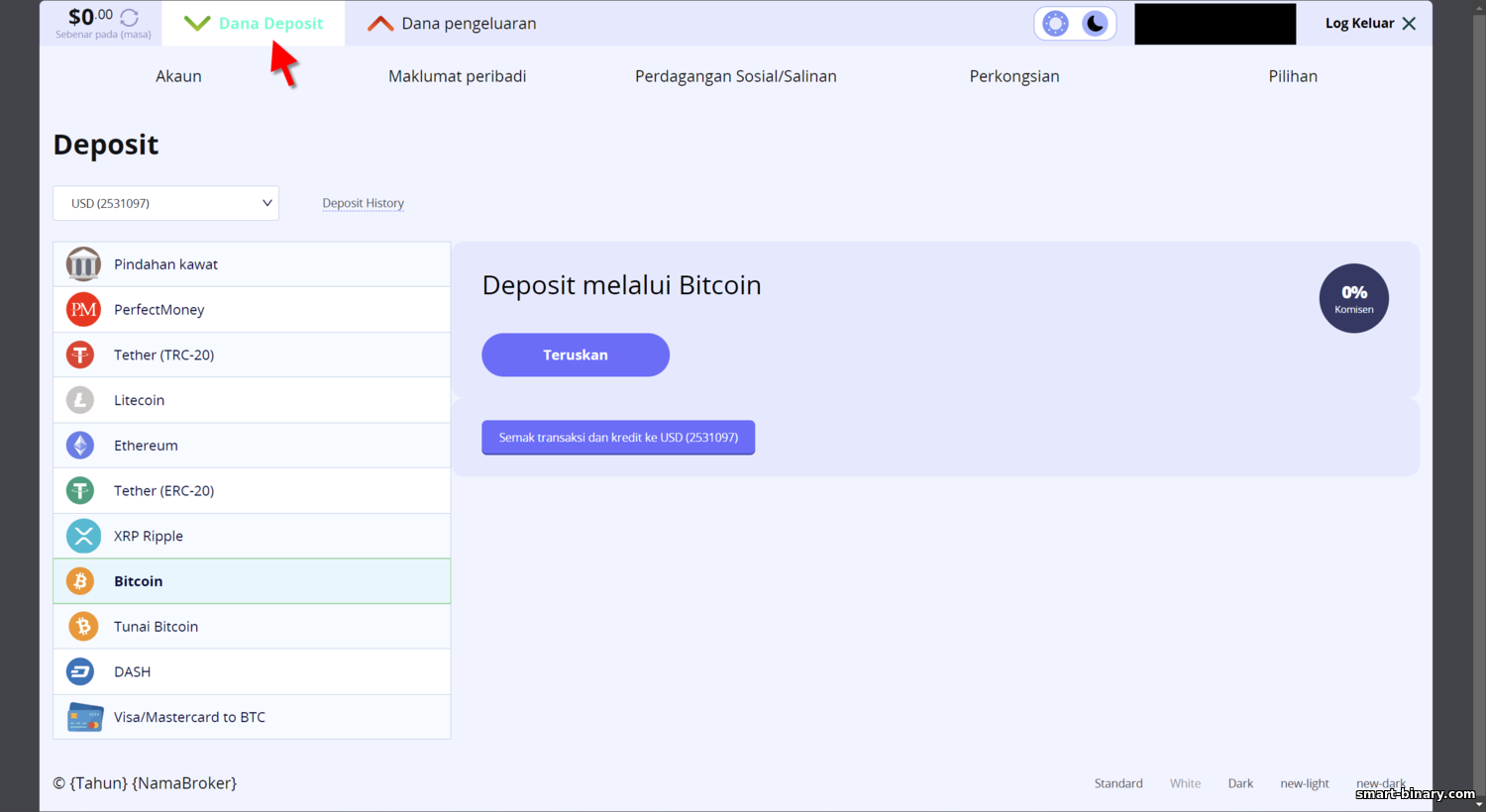Go to the Akaun menu

(x=178, y=76)
